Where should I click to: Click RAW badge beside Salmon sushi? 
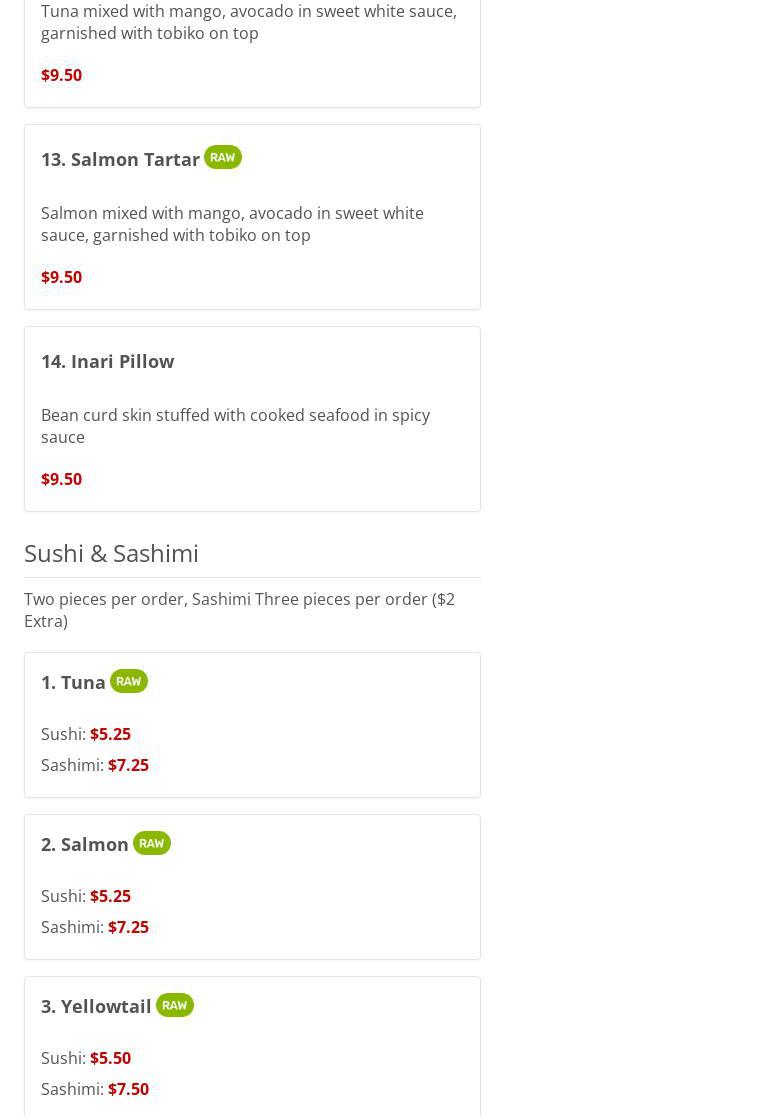(x=152, y=843)
